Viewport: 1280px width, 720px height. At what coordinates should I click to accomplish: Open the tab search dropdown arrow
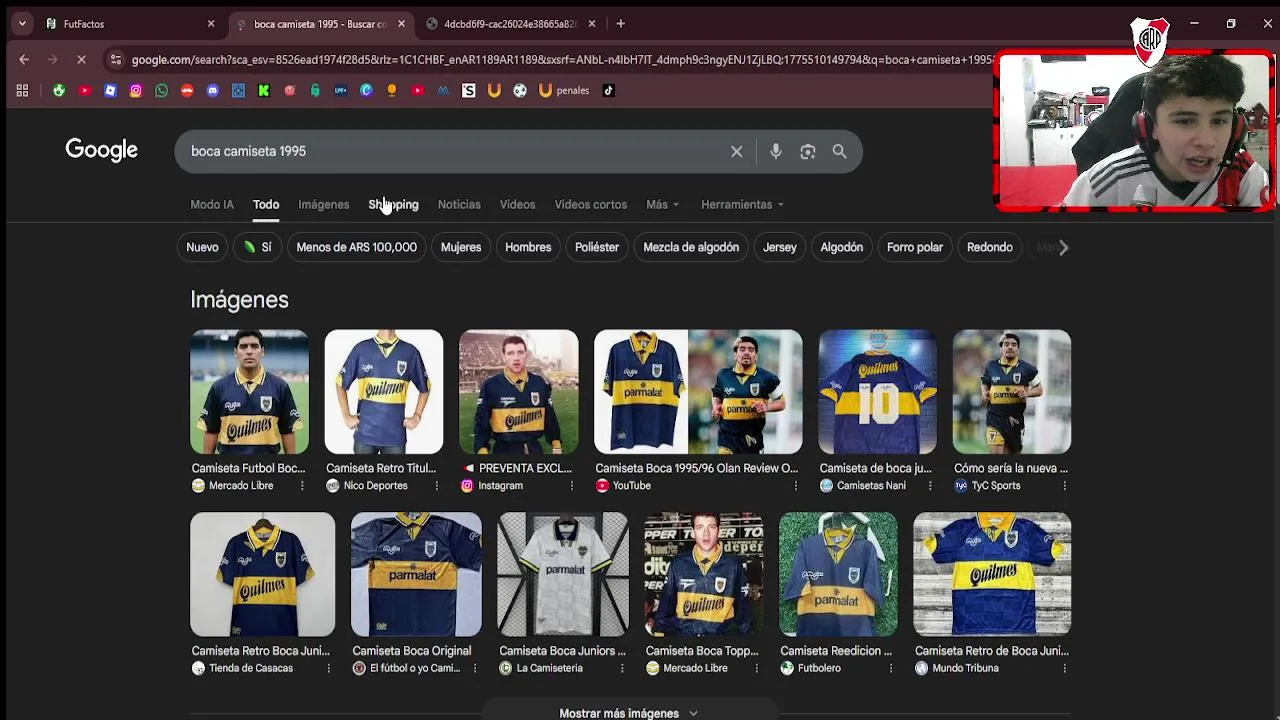(x=22, y=23)
